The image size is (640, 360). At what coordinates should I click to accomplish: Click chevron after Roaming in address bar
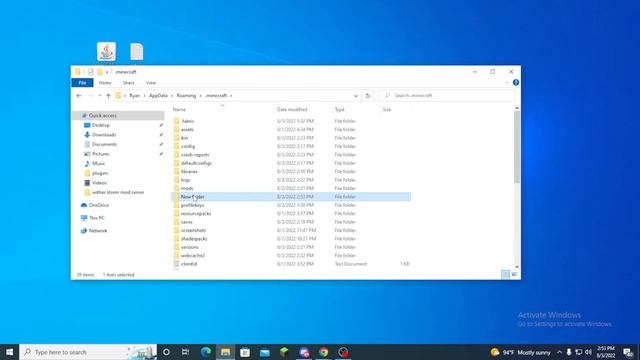click(x=200, y=96)
